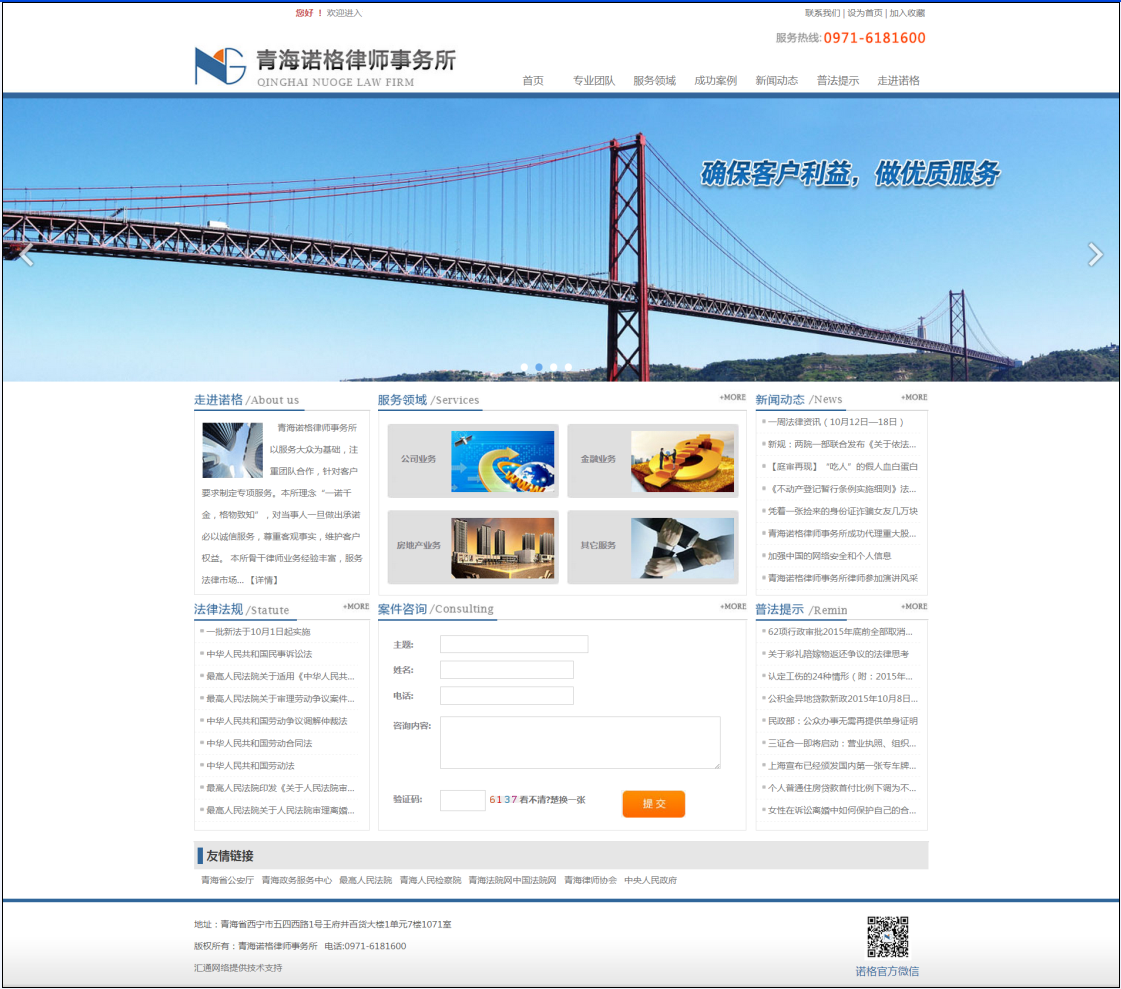Click the 设为首页 top link
The width and height of the screenshot is (1121, 989).
pos(865,13)
